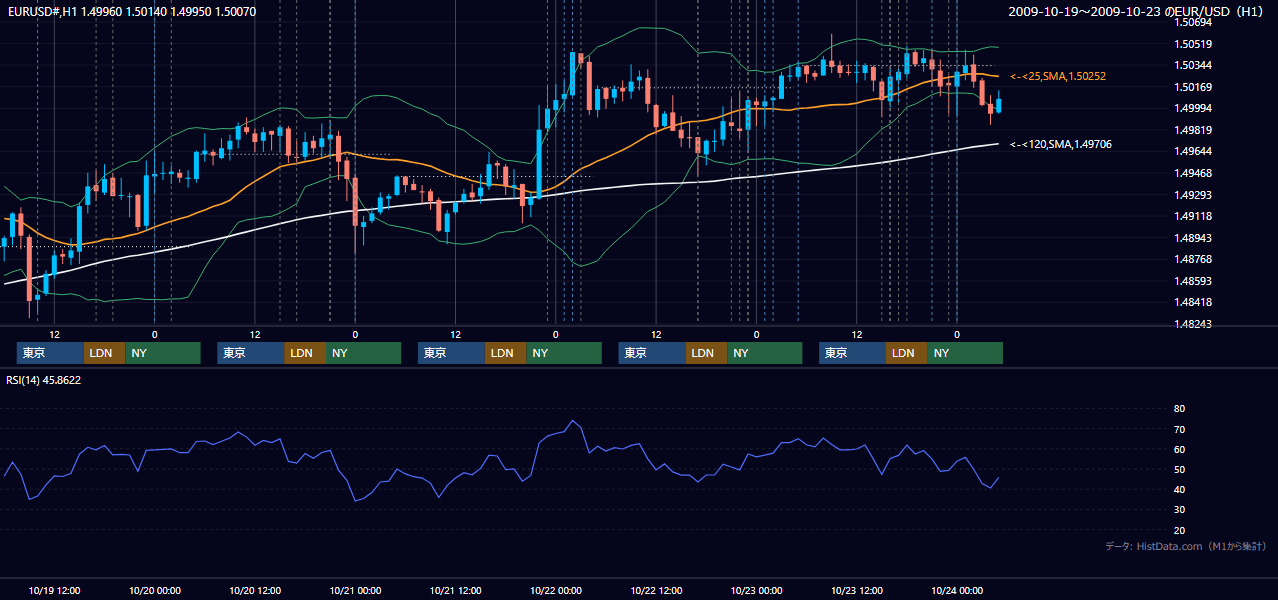Click the 120 SMA 1.49706 label
The height and width of the screenshot is (600, 1278).
[1061, 144]
